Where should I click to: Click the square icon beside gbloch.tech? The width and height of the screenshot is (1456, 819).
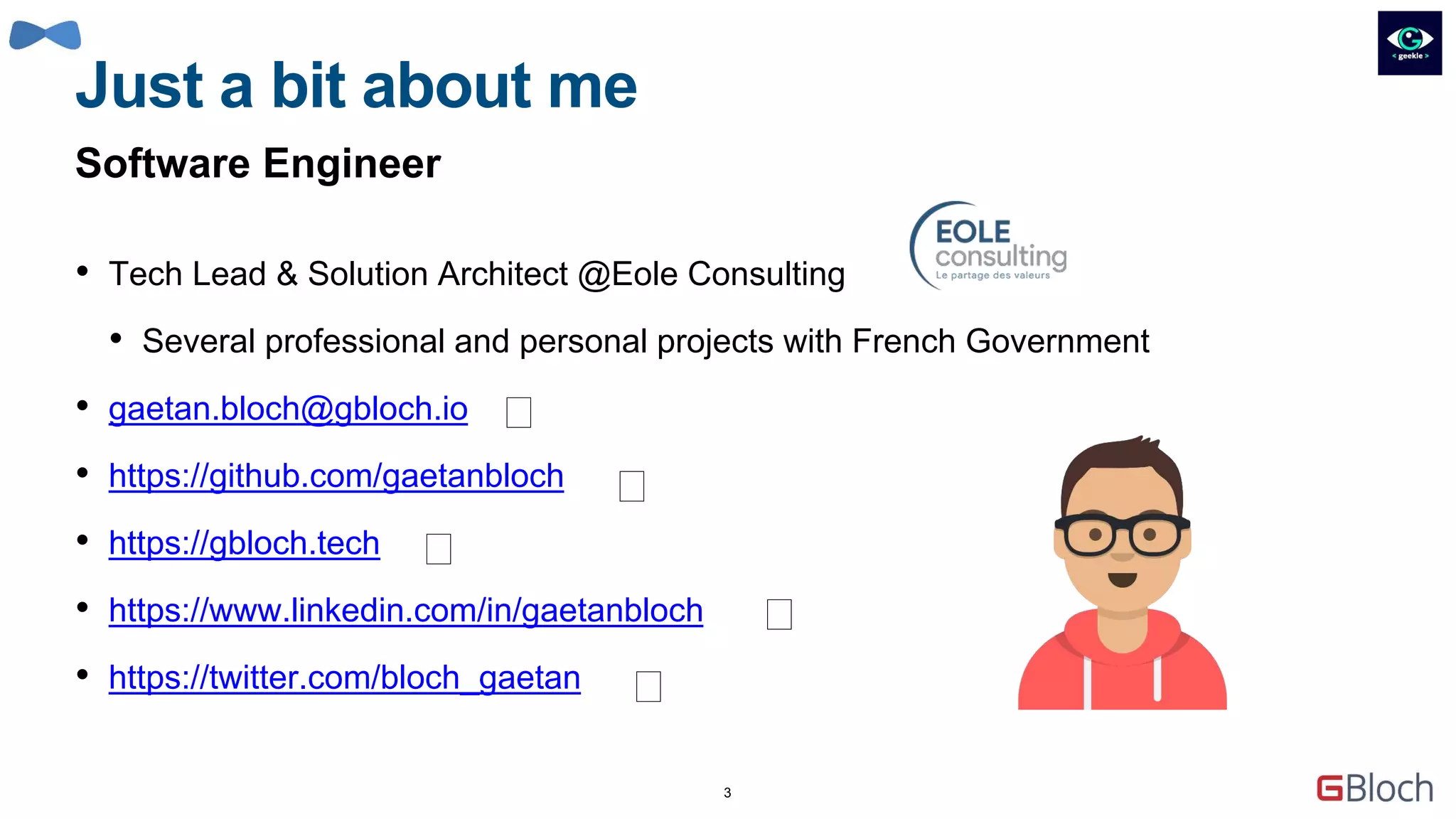[x=438, y=549]
